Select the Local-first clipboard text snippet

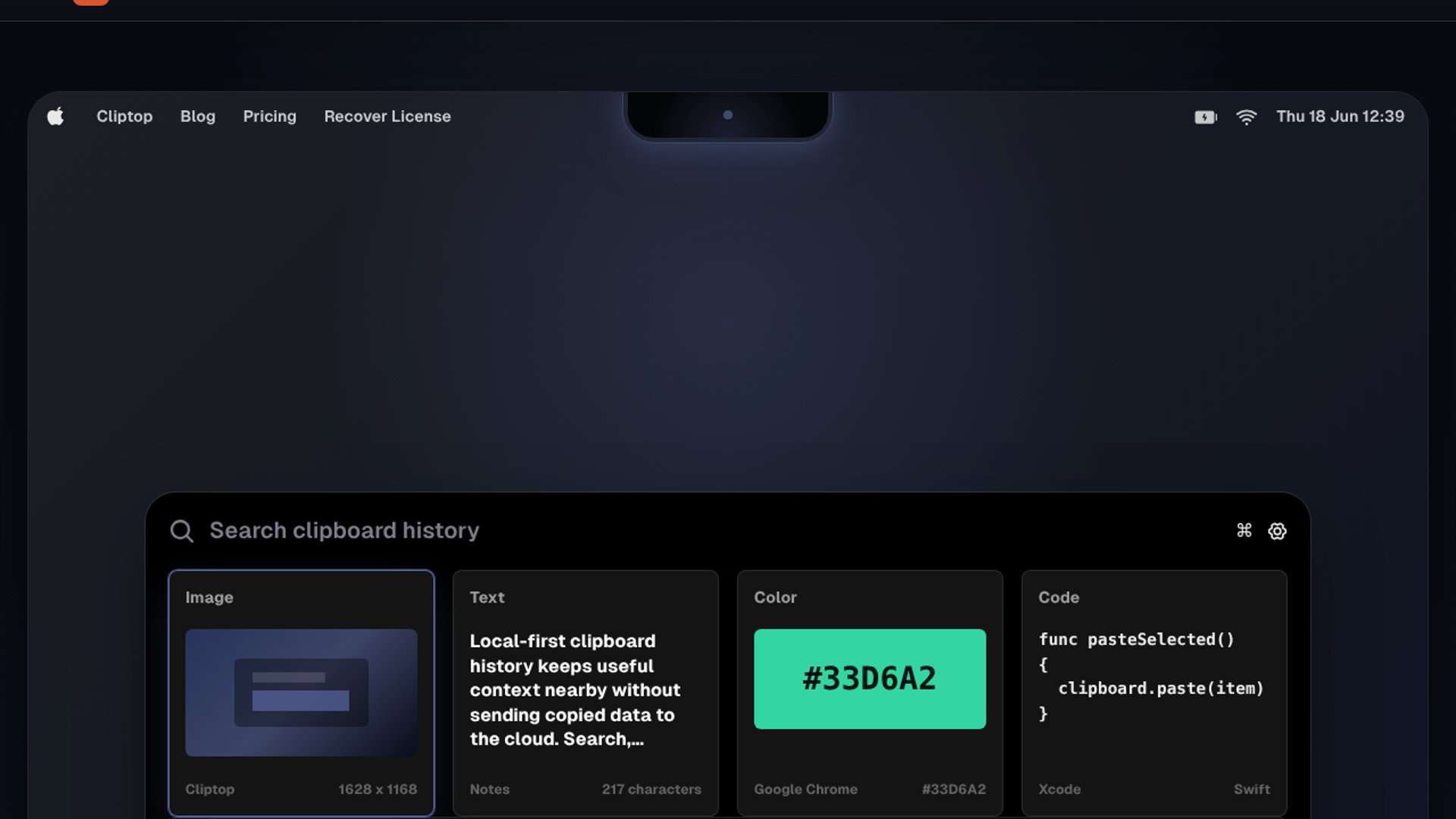pos(576,690)
